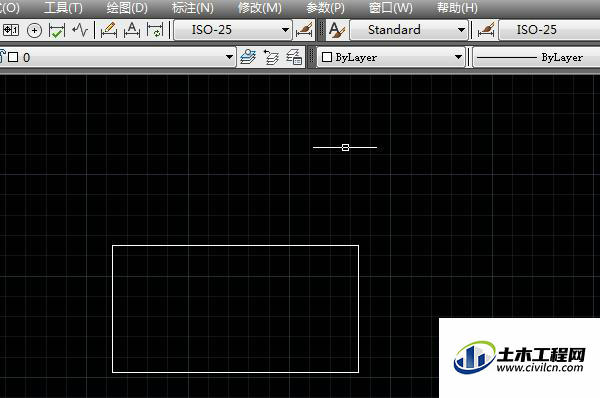This screenshot has width=600, height=398.
Task: Select the Dimension Text Edit tool
Action: 132,30
